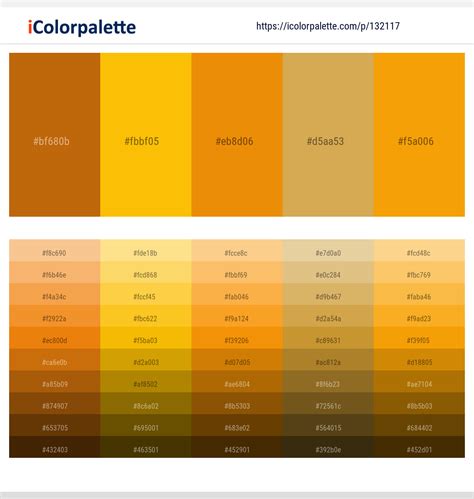
Task: Select the #fbc622 yellow shade
Action: click(146, 316)
